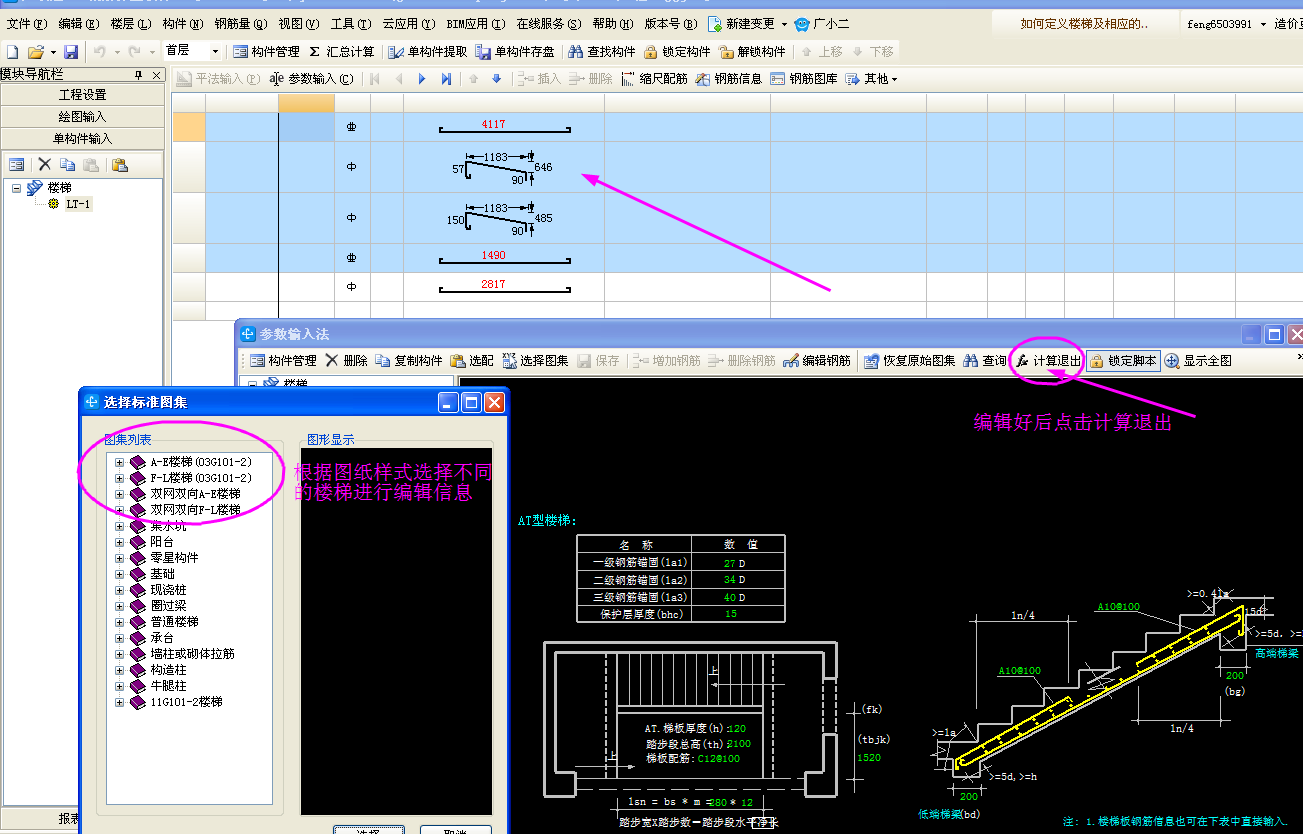Open the 文件(F) menu
1303x834 pixels.
27,24
